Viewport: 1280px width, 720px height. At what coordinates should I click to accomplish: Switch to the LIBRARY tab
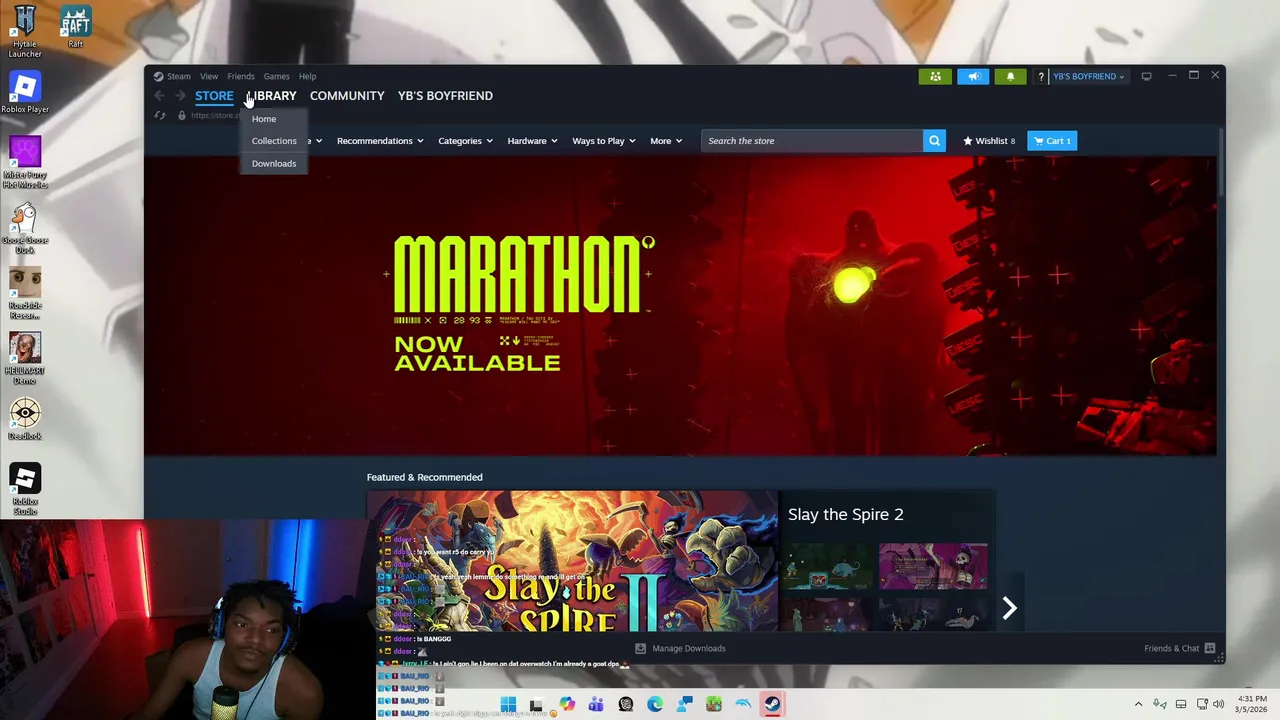[x=271, y=96]
